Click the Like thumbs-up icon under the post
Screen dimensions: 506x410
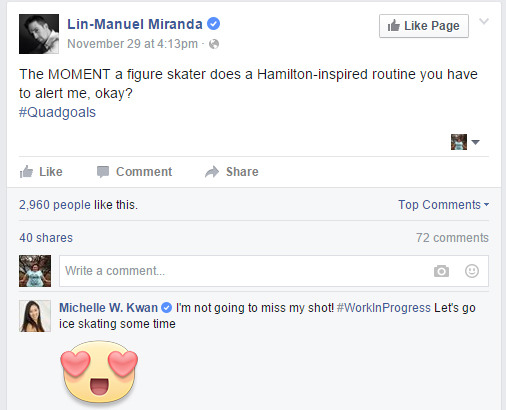(26, 172)
